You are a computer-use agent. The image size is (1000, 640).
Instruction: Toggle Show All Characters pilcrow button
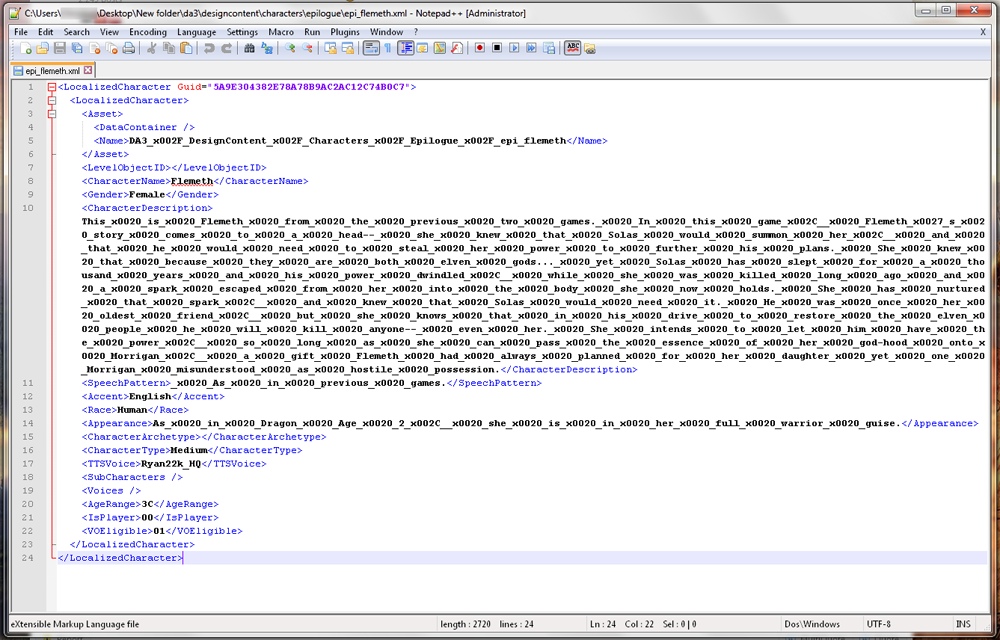tap(387, 48)
